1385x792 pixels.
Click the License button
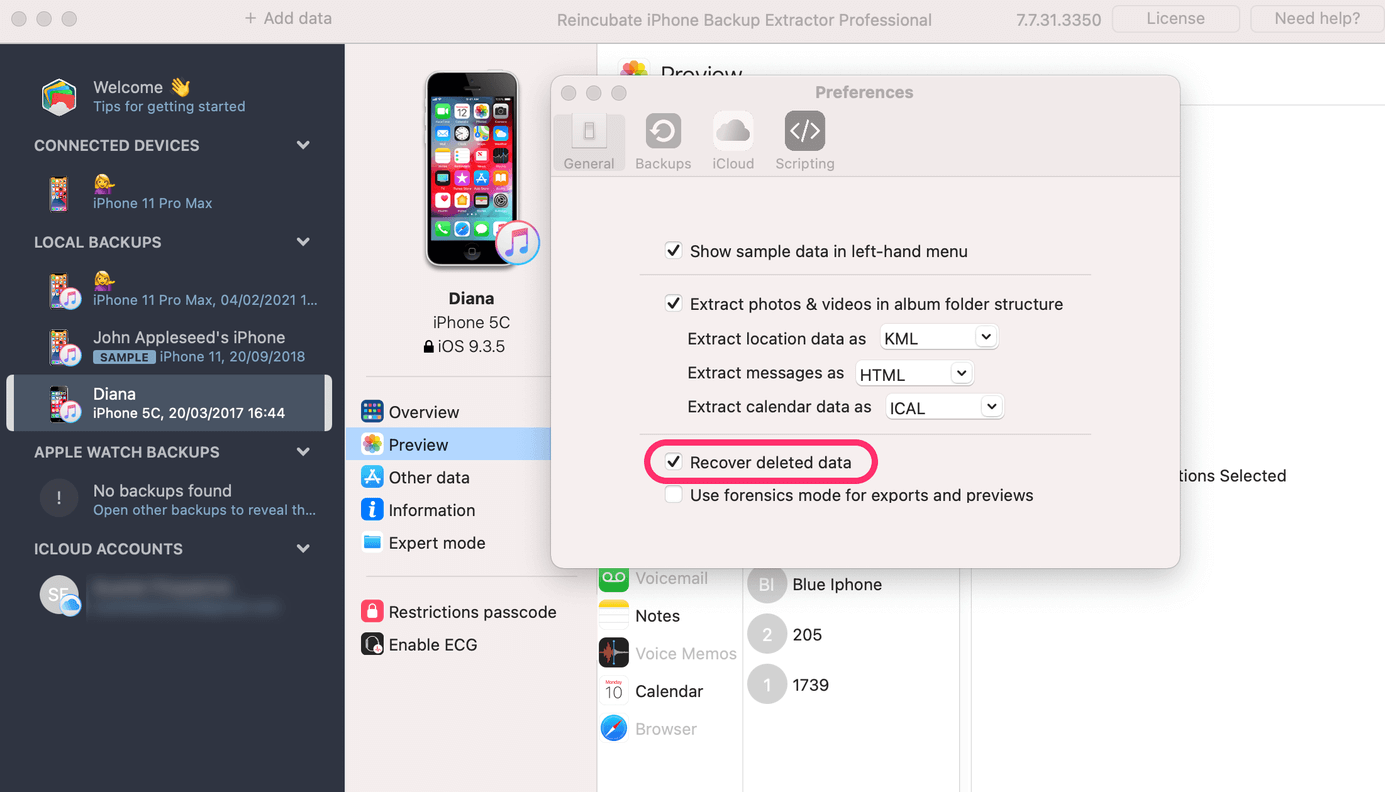1176,18
